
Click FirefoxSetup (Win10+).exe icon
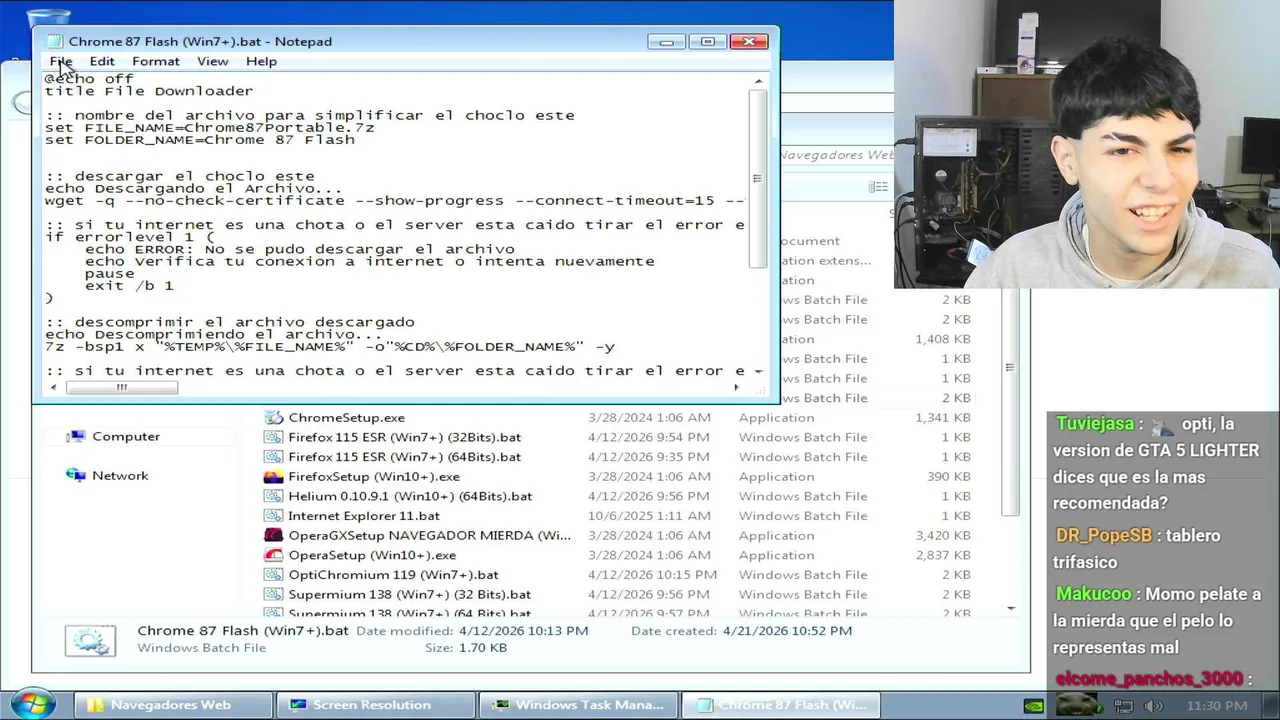[273, 476]
